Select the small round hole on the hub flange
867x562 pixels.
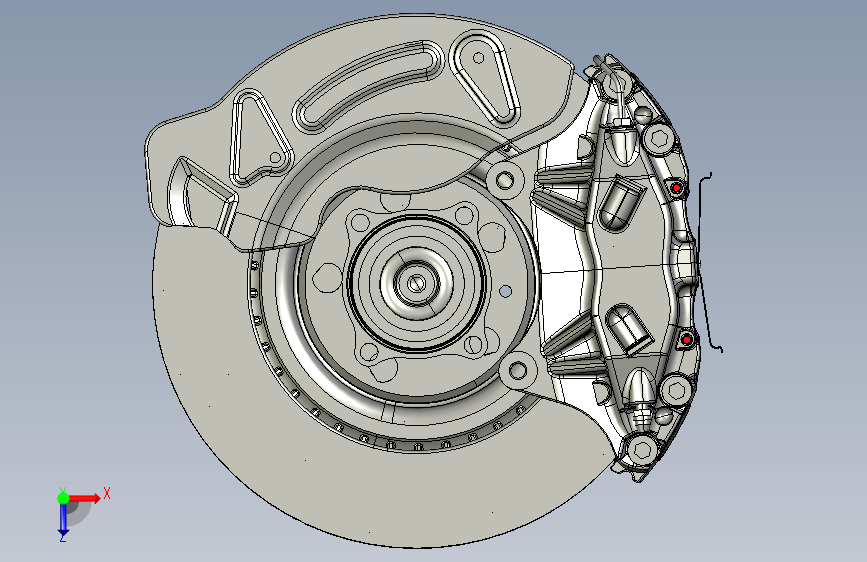505,291
